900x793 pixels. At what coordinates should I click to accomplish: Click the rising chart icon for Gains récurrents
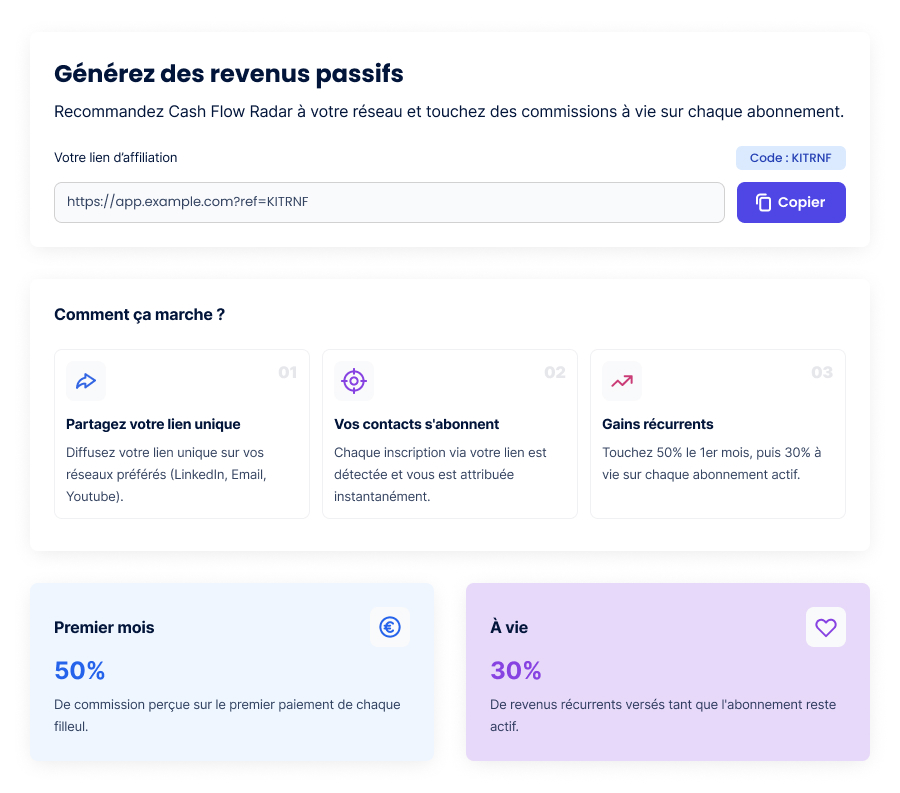[x=621, y=381]
